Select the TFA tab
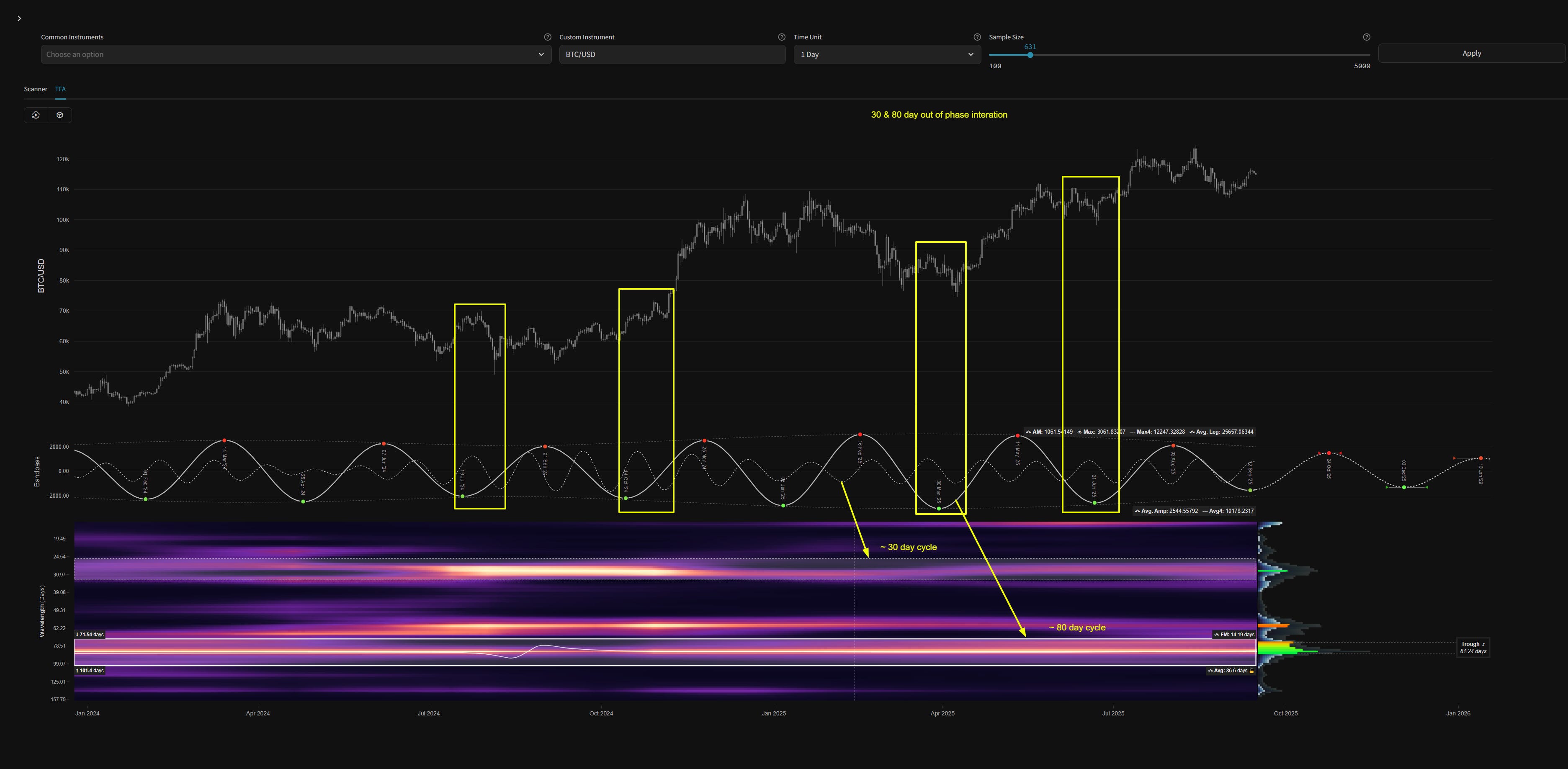The width and height of the screenshot is (1568, 769). tap(59, 89)
